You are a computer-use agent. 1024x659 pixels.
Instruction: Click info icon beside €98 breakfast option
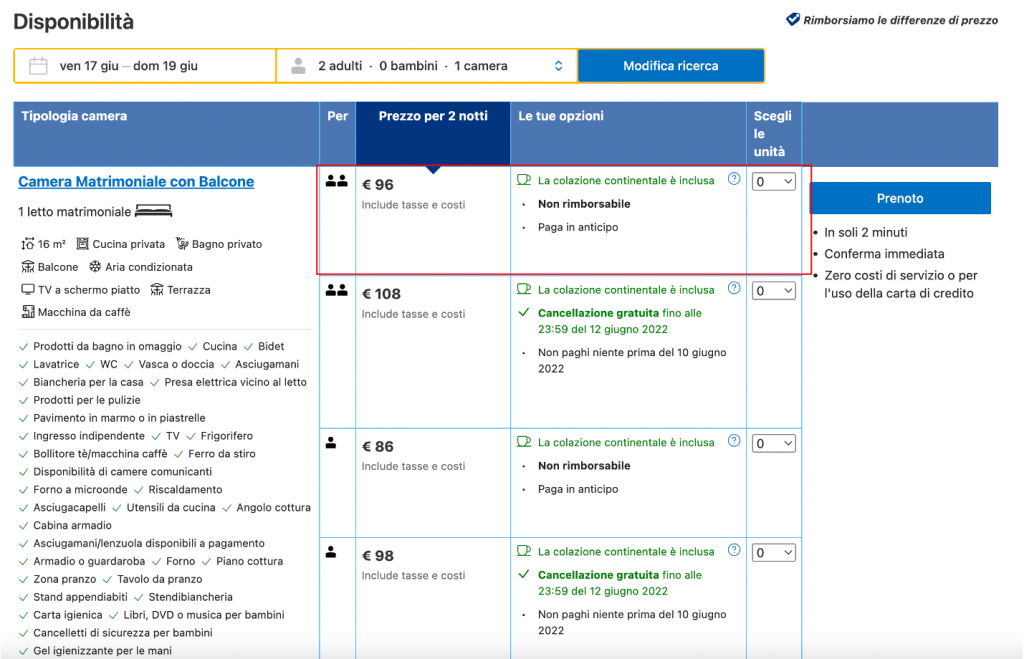(x=734, y=550)
